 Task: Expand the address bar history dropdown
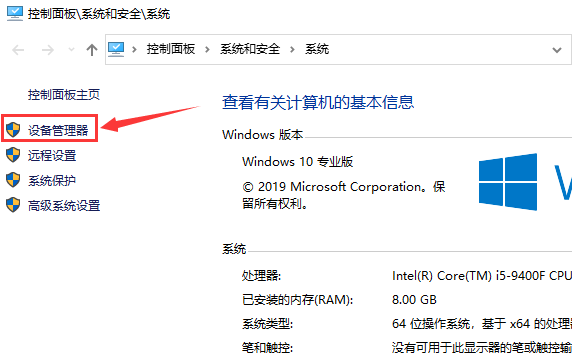point(557,50)
